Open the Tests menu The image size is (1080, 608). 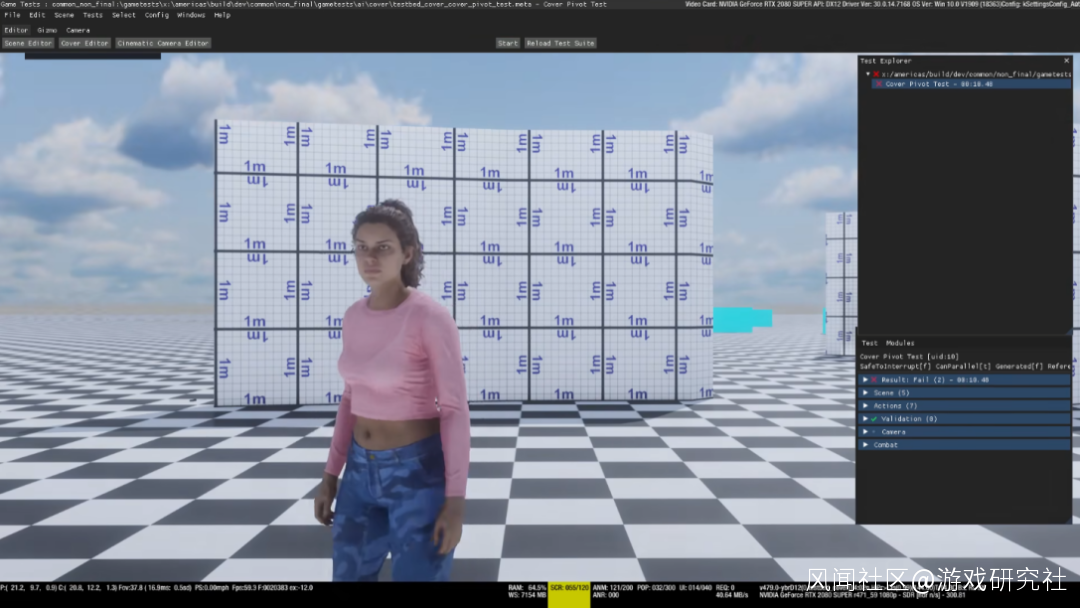[x=92, y=15]
